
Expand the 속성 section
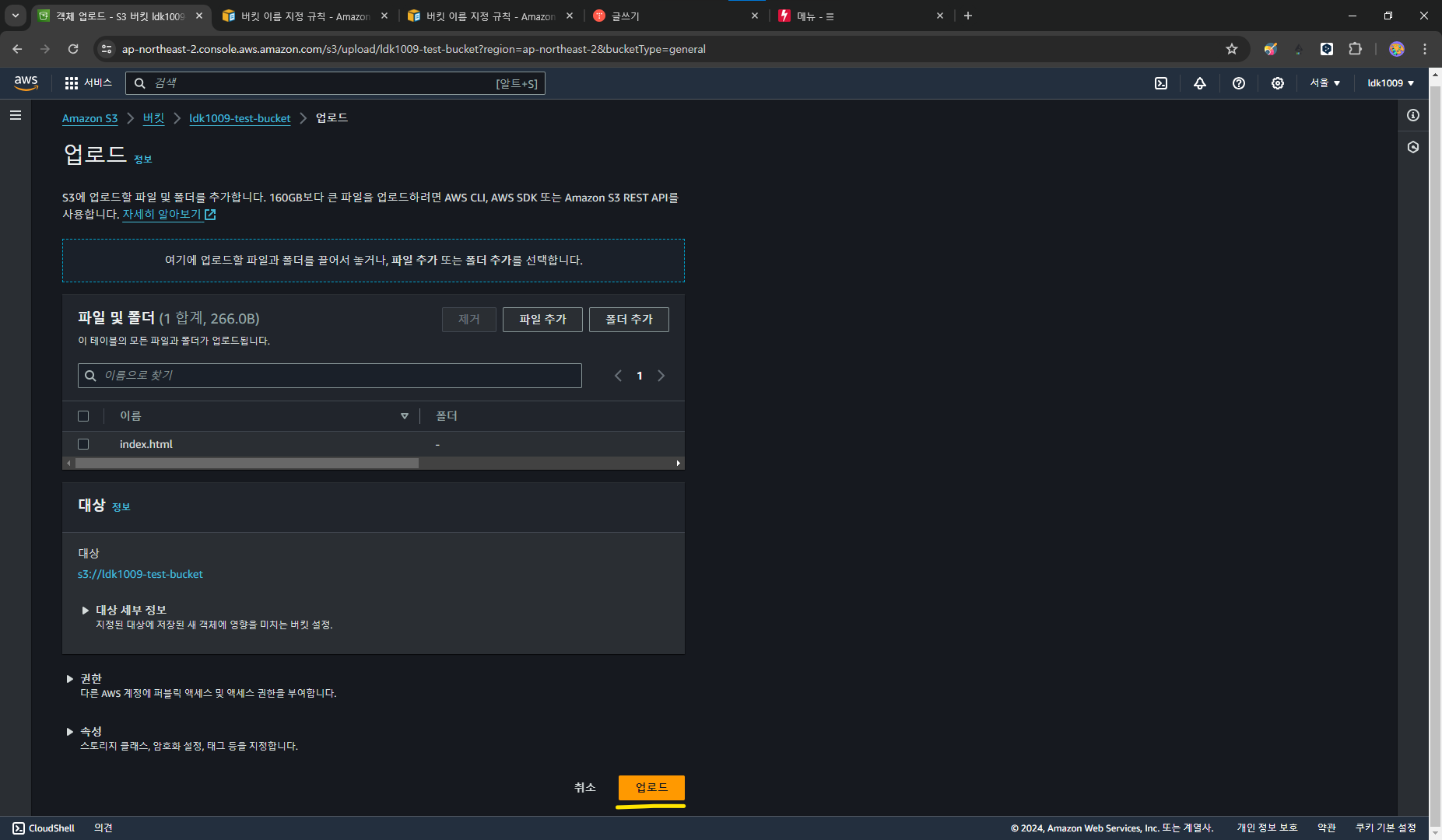point(70,732)
